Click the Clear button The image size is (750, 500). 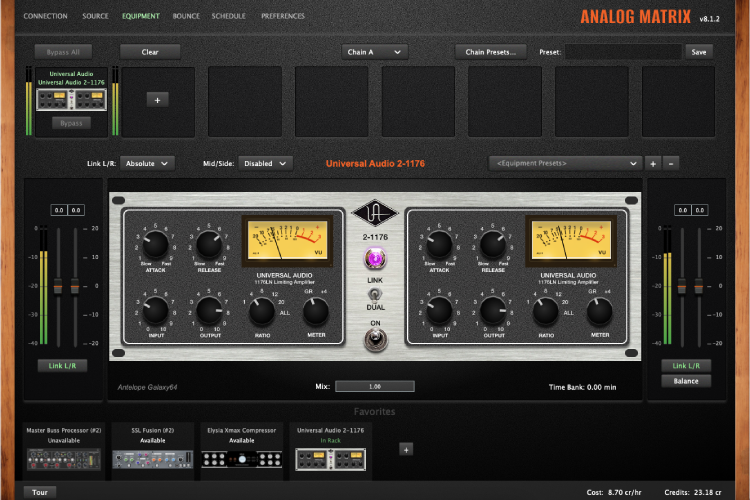click(x=150, y=51)
